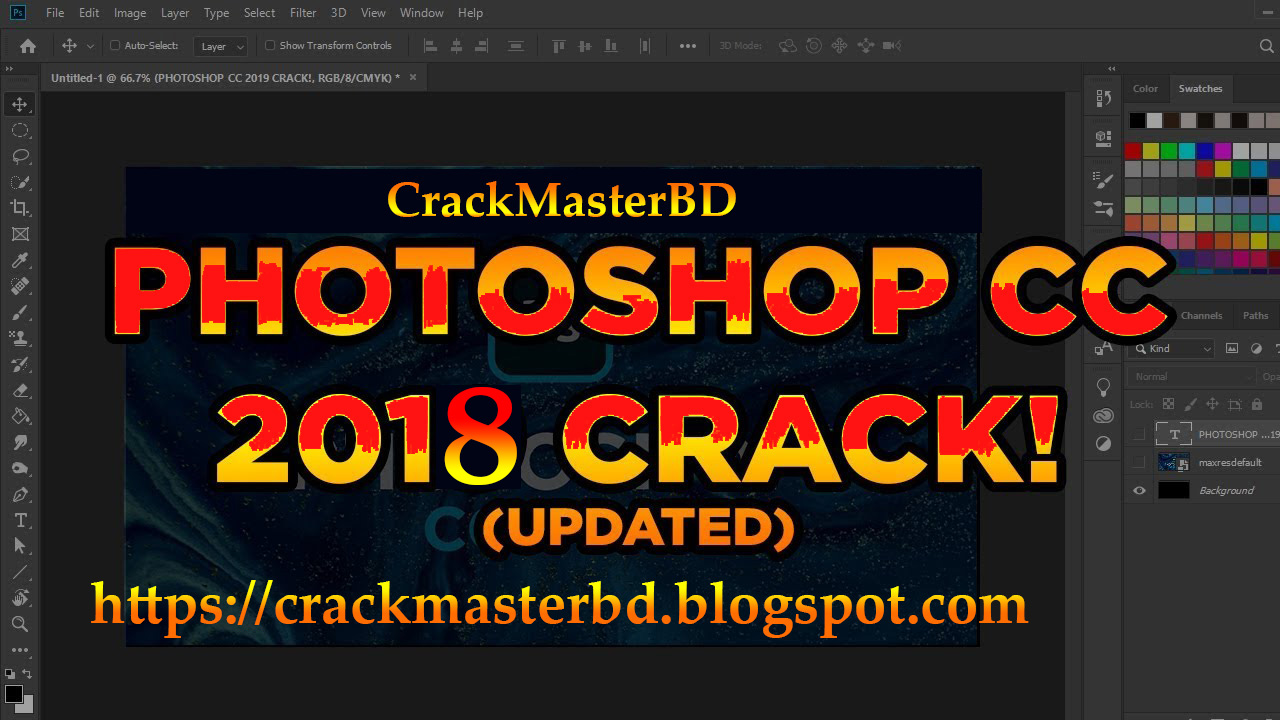Select the Spot Healing Brush tool
Image resolution: width=1280 pixels, height=720 pixels.
tap(19, 286)
